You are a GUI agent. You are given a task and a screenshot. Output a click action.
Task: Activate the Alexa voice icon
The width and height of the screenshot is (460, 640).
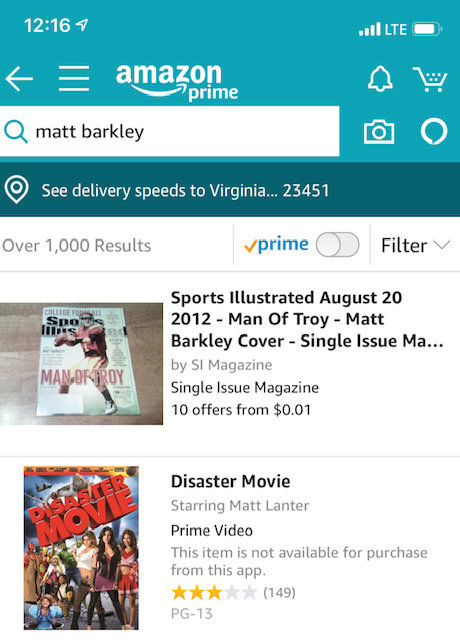coord(434,131)
